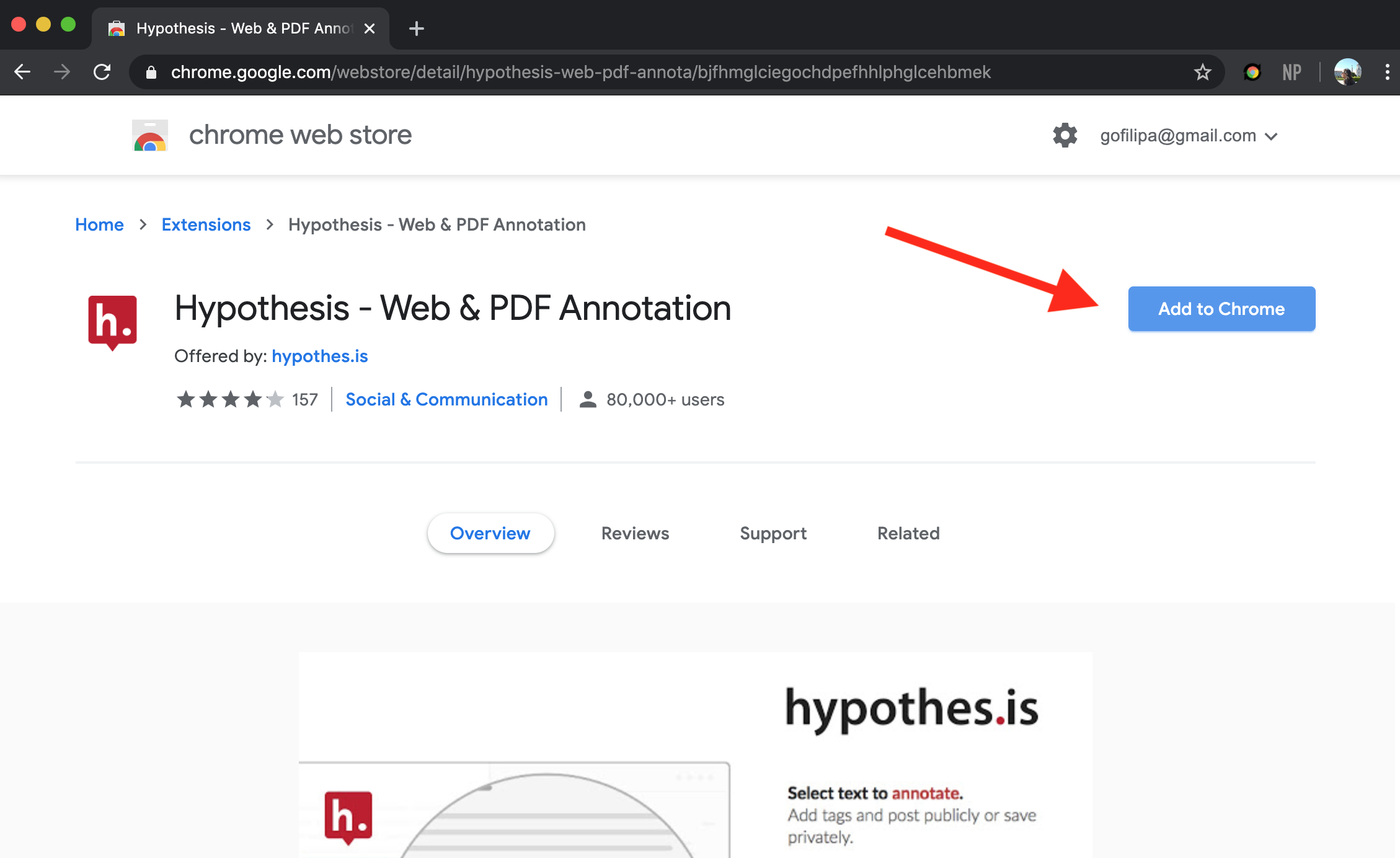The height and width of the screenshot is (858, 1400).
Task: Click the Chrome profile avatar
Action: 1347,72
